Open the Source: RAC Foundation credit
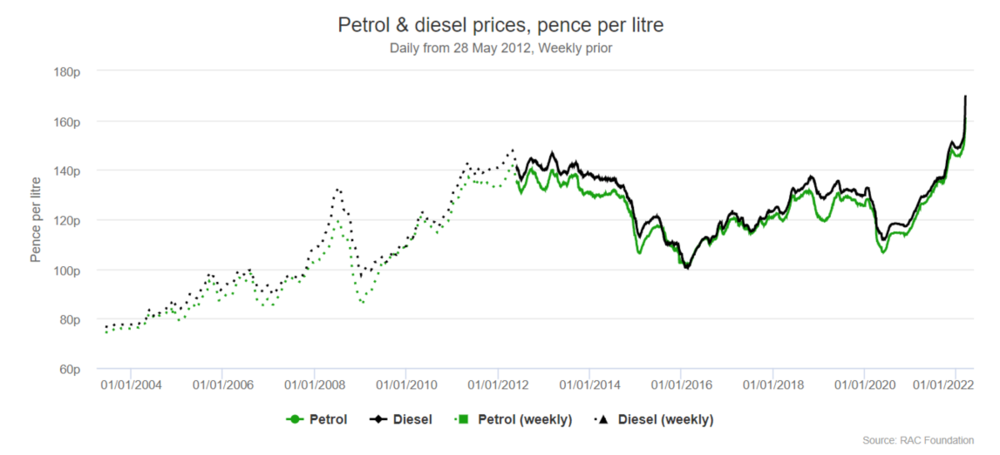This screenshot has height=455, width=1000. pos(925,440)
